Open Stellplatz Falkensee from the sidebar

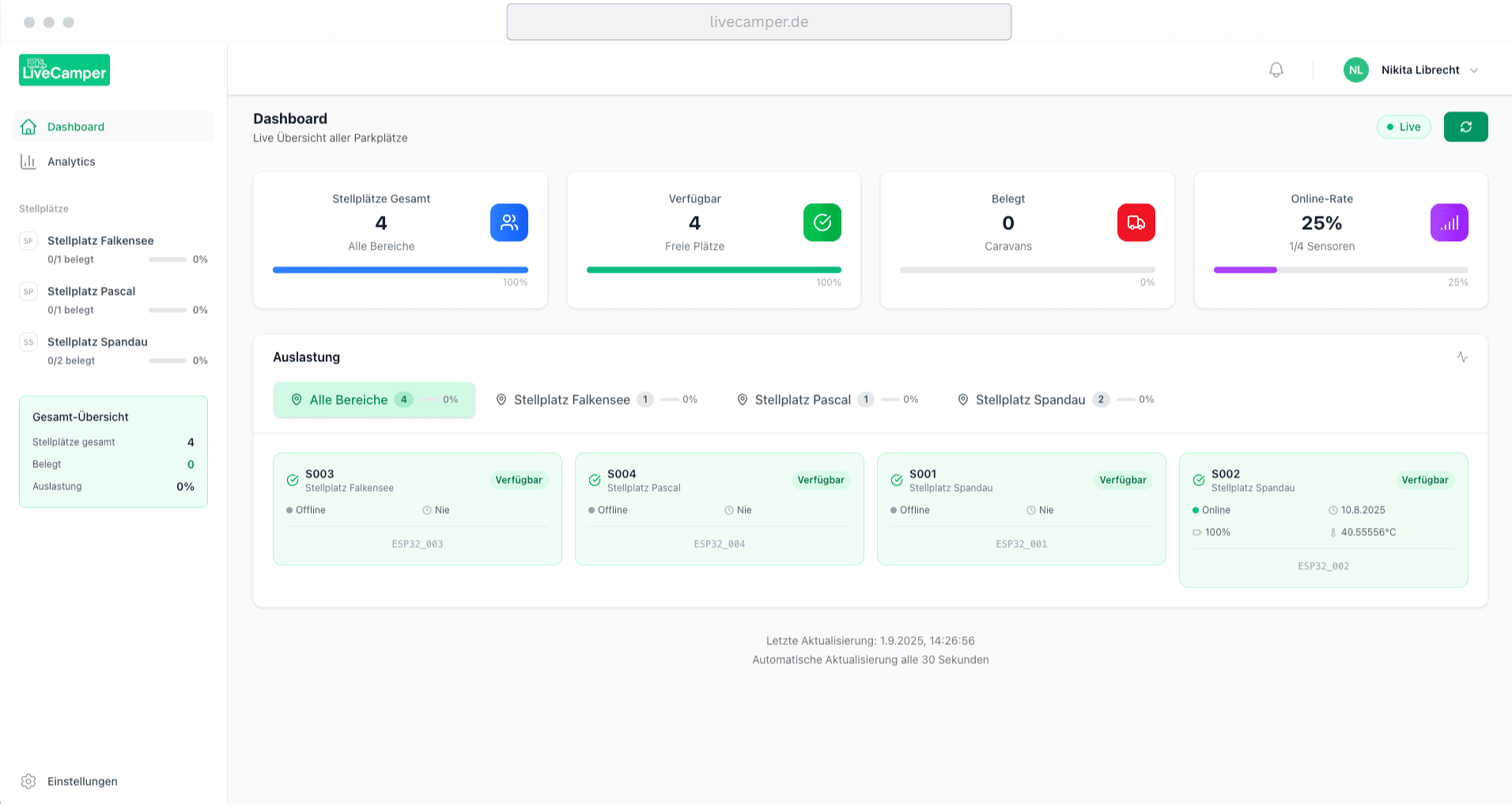100,240
